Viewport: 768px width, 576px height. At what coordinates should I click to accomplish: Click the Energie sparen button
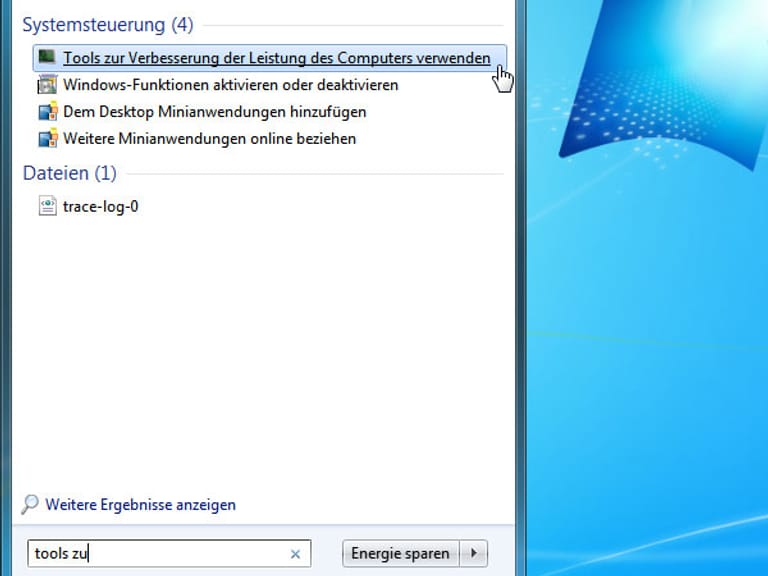(400, 553)
